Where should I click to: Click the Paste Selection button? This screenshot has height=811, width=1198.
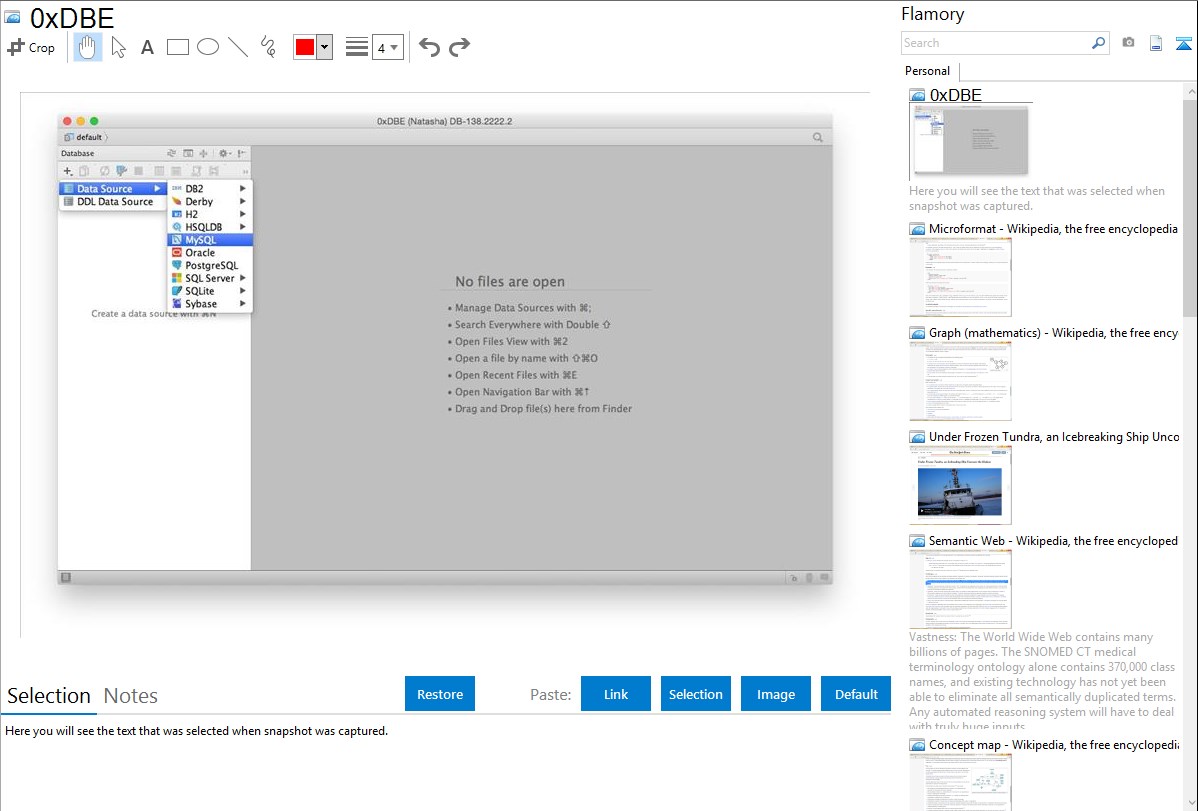coord(696,694)
